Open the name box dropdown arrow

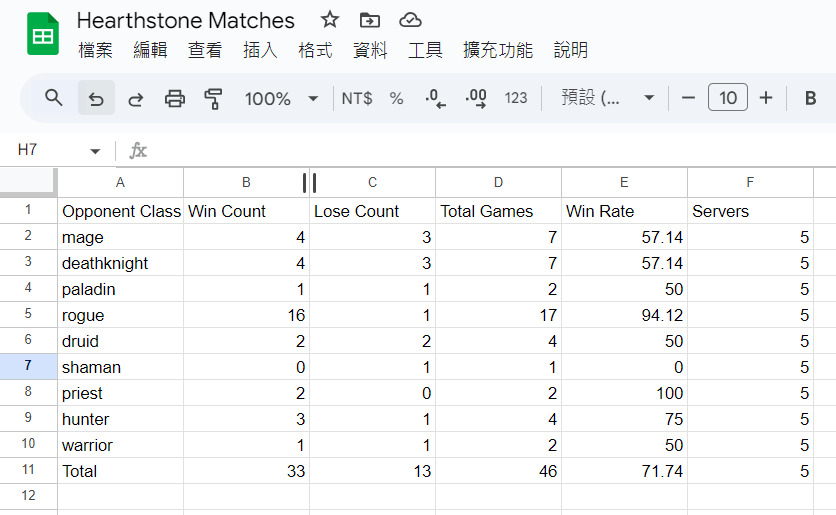pos(95,151)
